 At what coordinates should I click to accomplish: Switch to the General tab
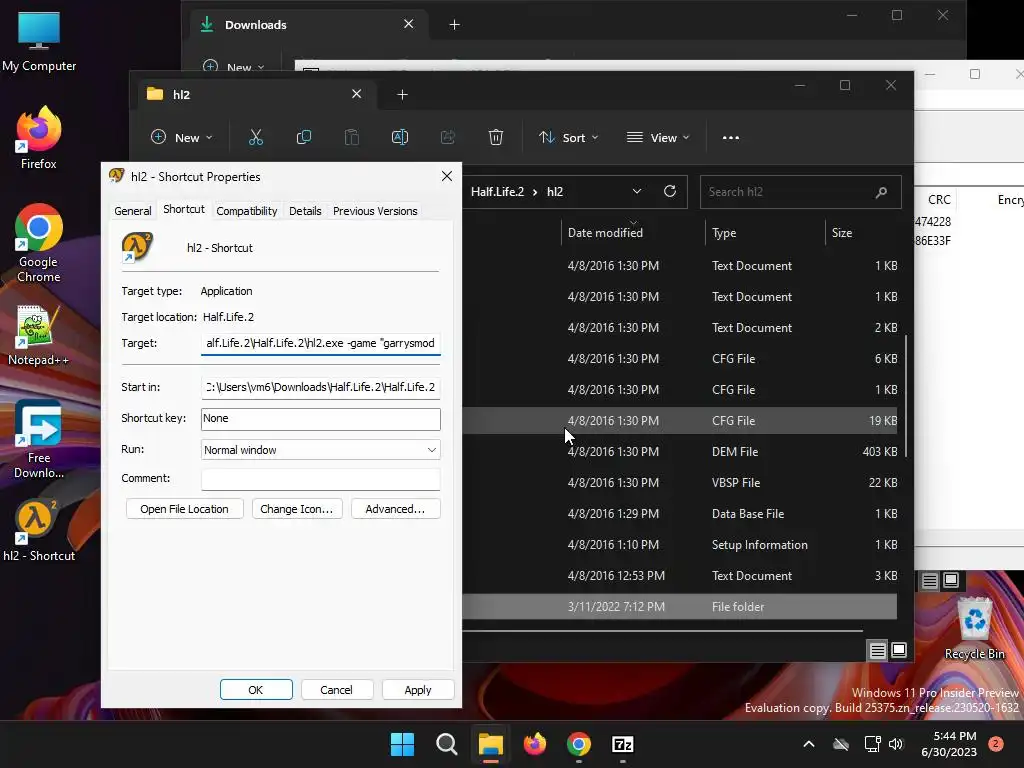pyautogui.click(x=133, y=211)
